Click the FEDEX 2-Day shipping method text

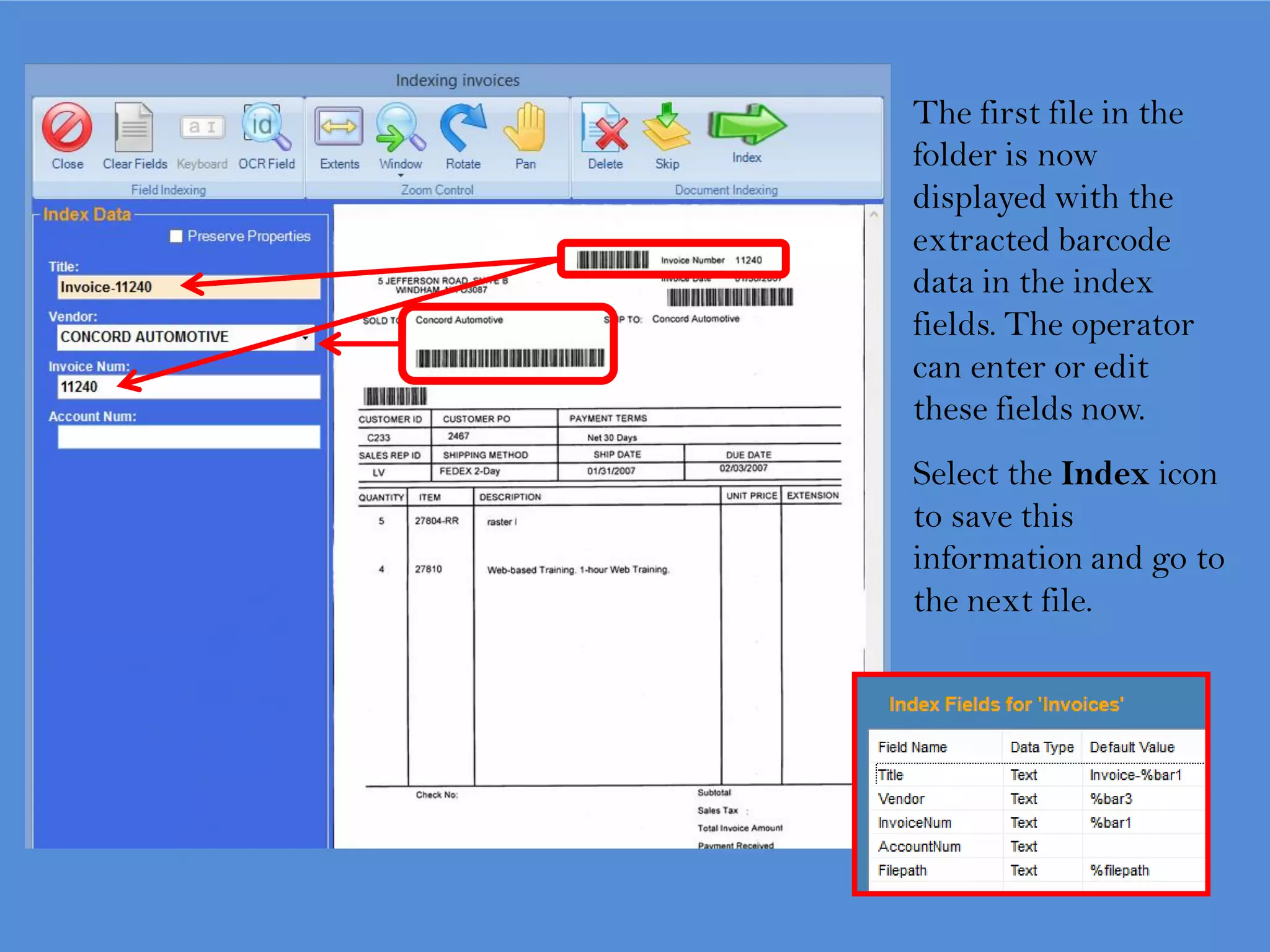click(x=470, y=471)
